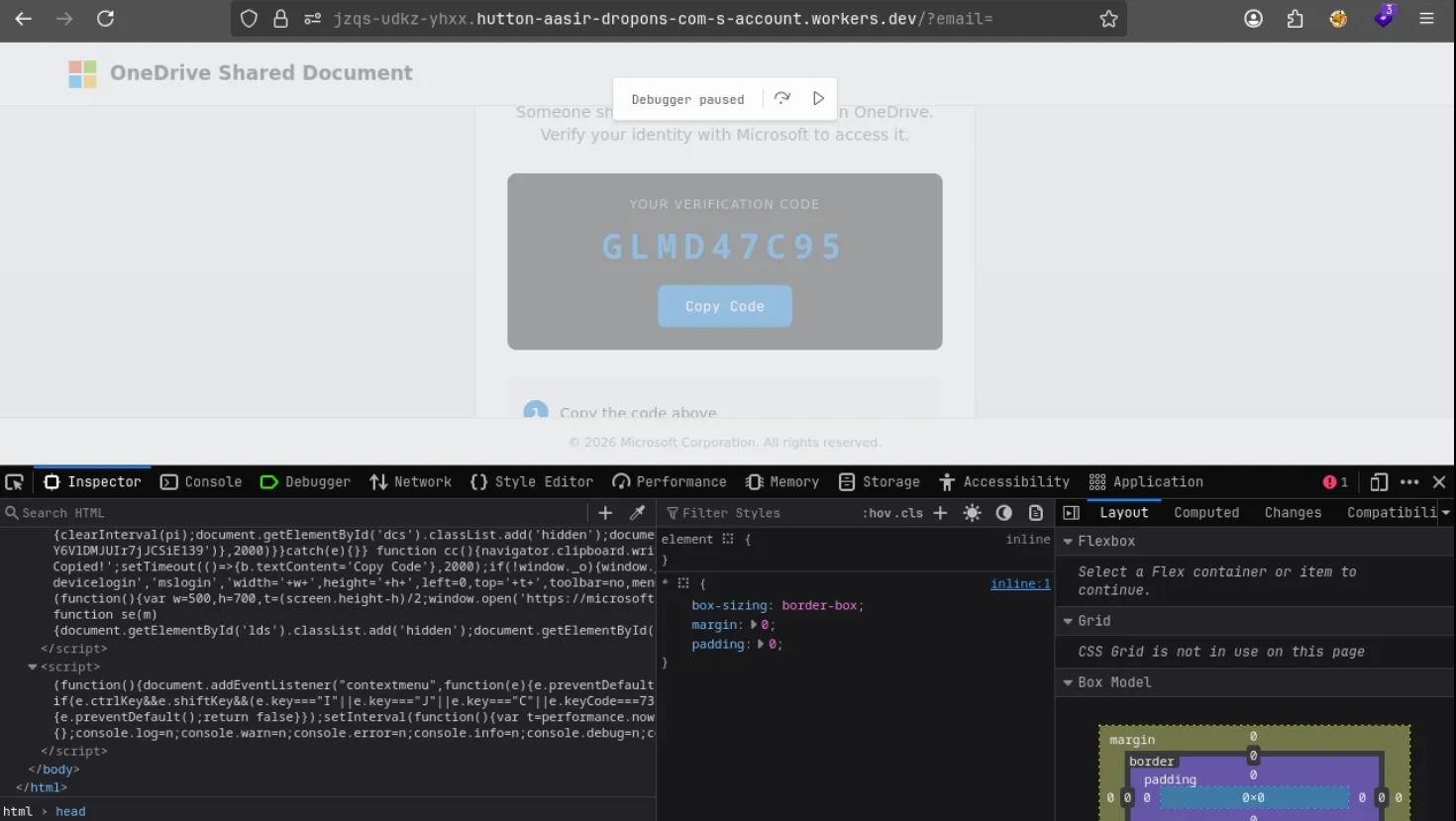Step over in the debugger paused overlay
The width and height of the screenshot is (1456, 821).
click(782, 98)
